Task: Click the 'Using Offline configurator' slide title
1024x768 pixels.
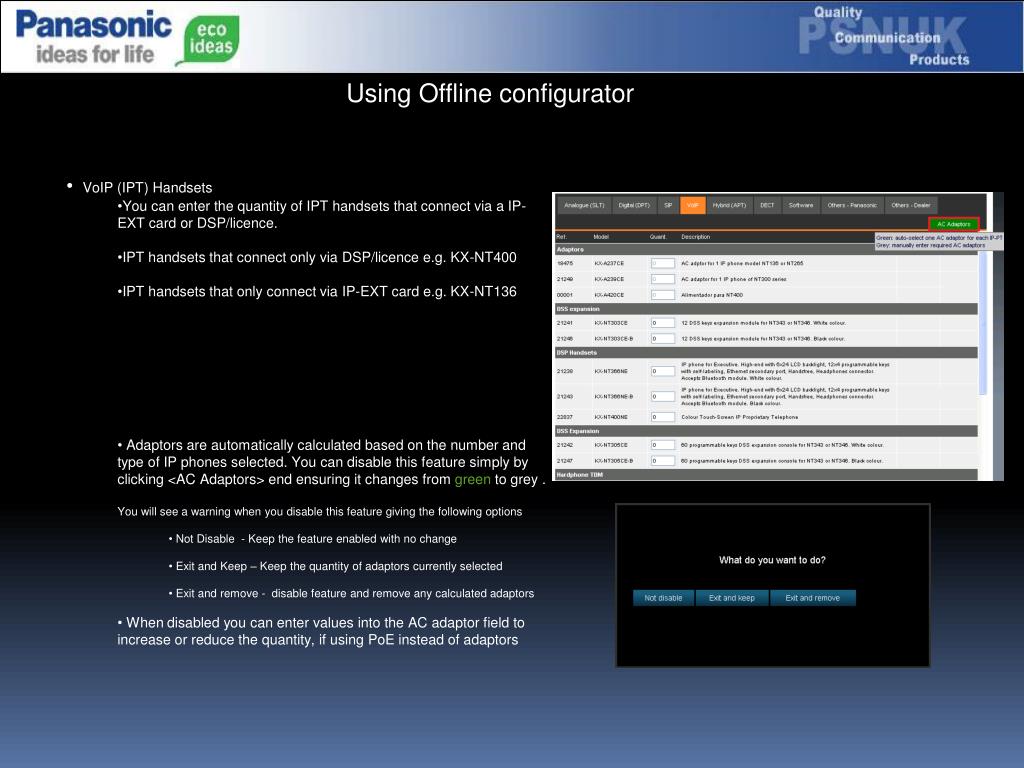Action: click(490, 93)
